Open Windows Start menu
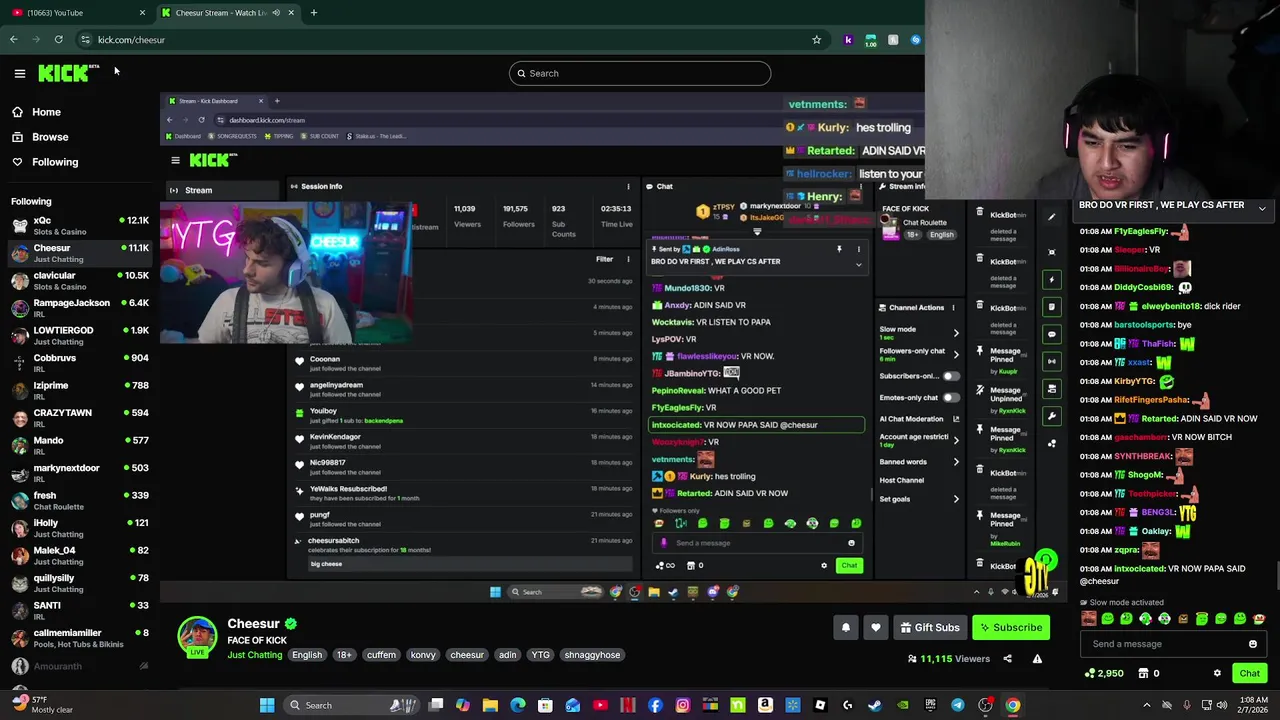Screen dimensions: 1280x720 pyautogui.click(x=267, y=705)
